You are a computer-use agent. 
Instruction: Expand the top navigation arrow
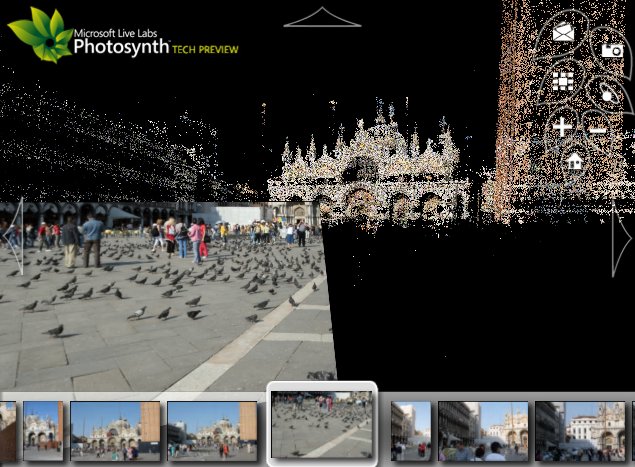[x=322, y=17]
